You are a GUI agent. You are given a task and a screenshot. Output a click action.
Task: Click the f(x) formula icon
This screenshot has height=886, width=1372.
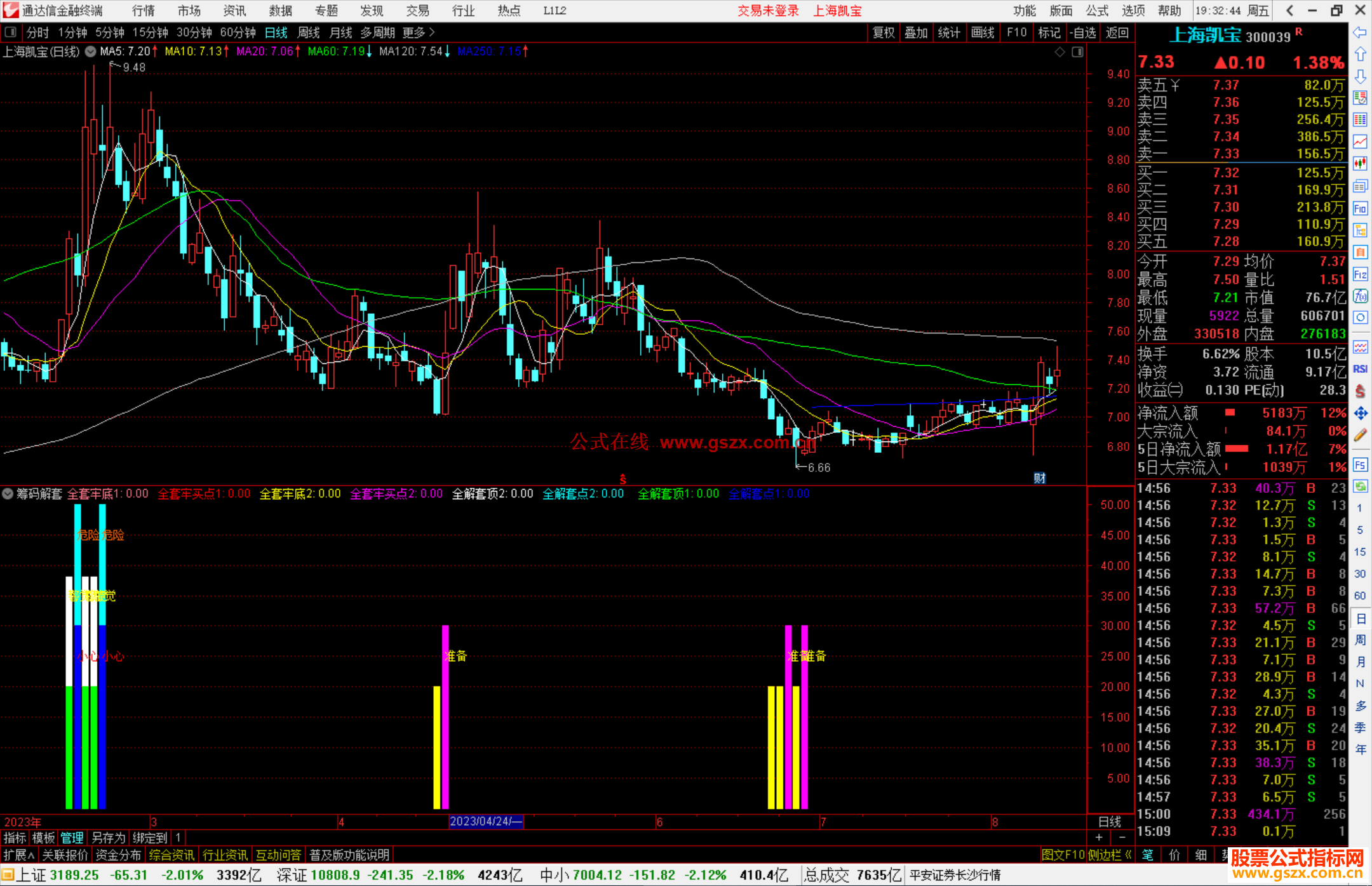tap(1360, 296)
